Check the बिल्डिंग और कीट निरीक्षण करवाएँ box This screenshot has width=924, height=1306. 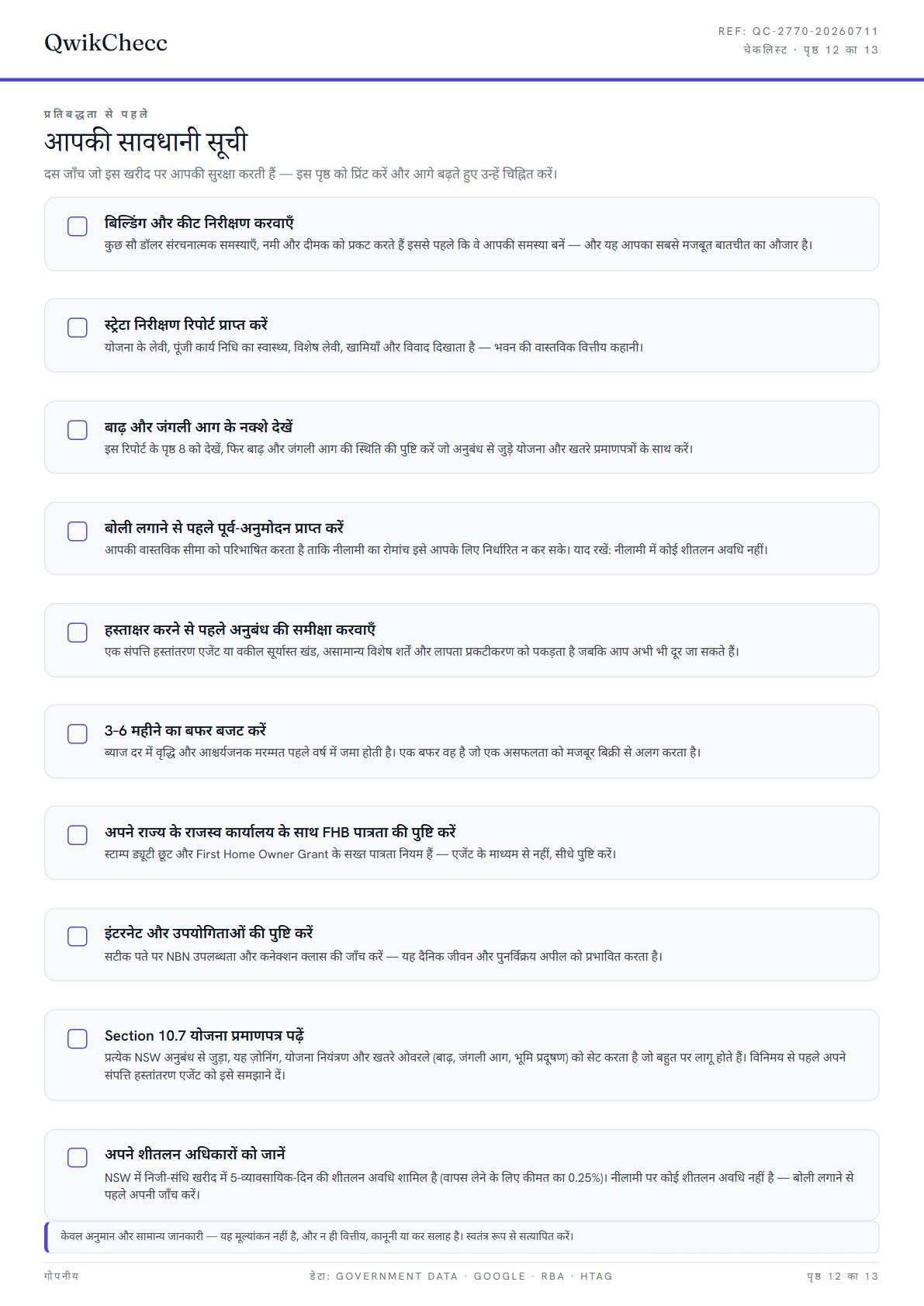[78, 226]
